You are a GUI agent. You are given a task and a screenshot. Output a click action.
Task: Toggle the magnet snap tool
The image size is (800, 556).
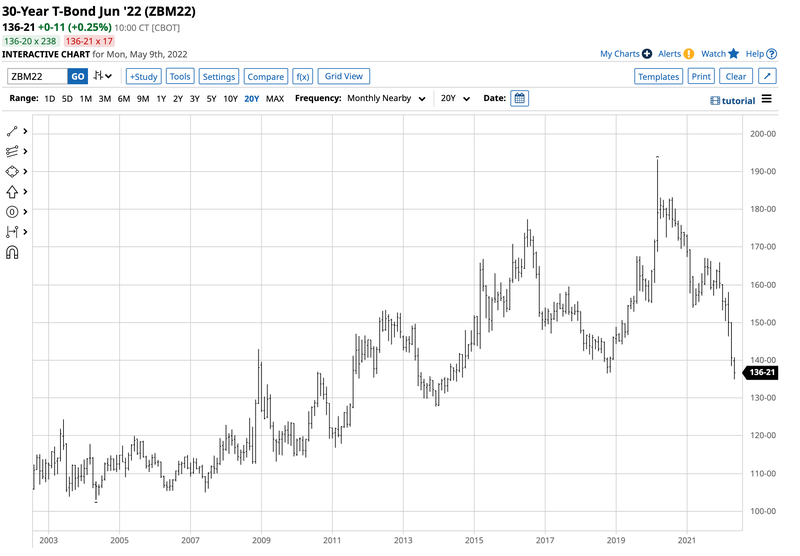[12, 252]
